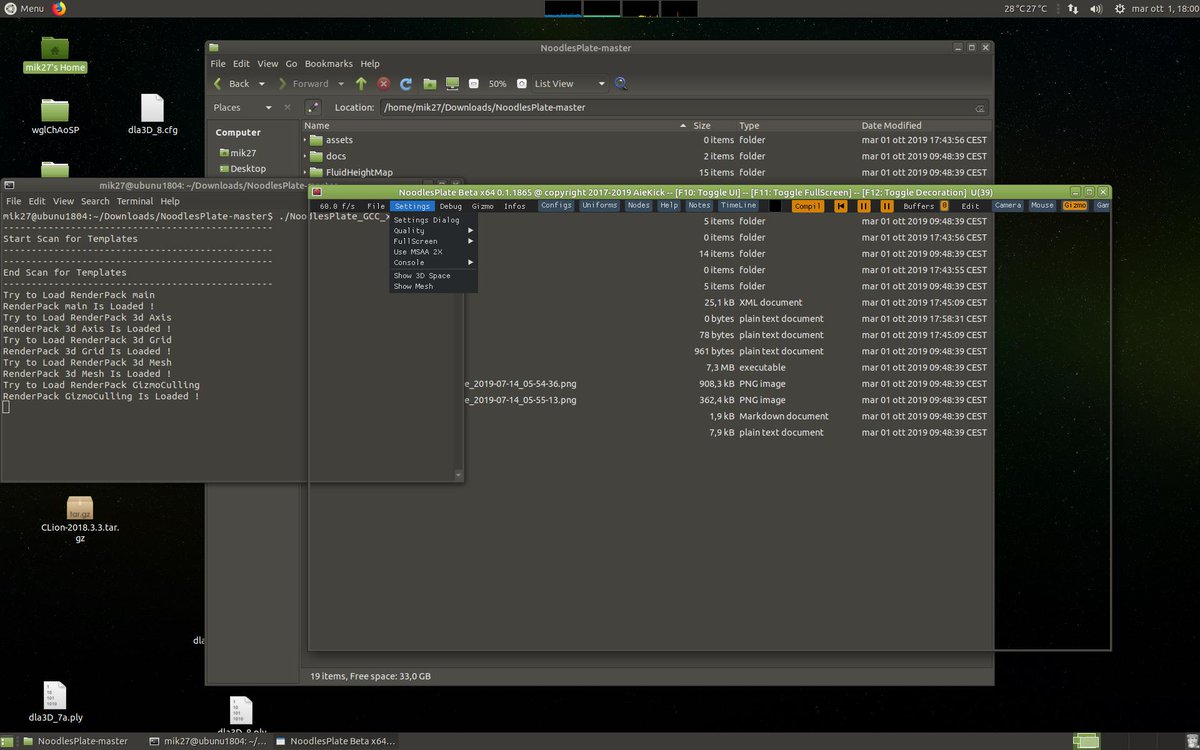Image resolution: width=1200 pixels, height=750 pixels.
Task: Open Bookmarks menu in file manager
Action: pos(329,63)
